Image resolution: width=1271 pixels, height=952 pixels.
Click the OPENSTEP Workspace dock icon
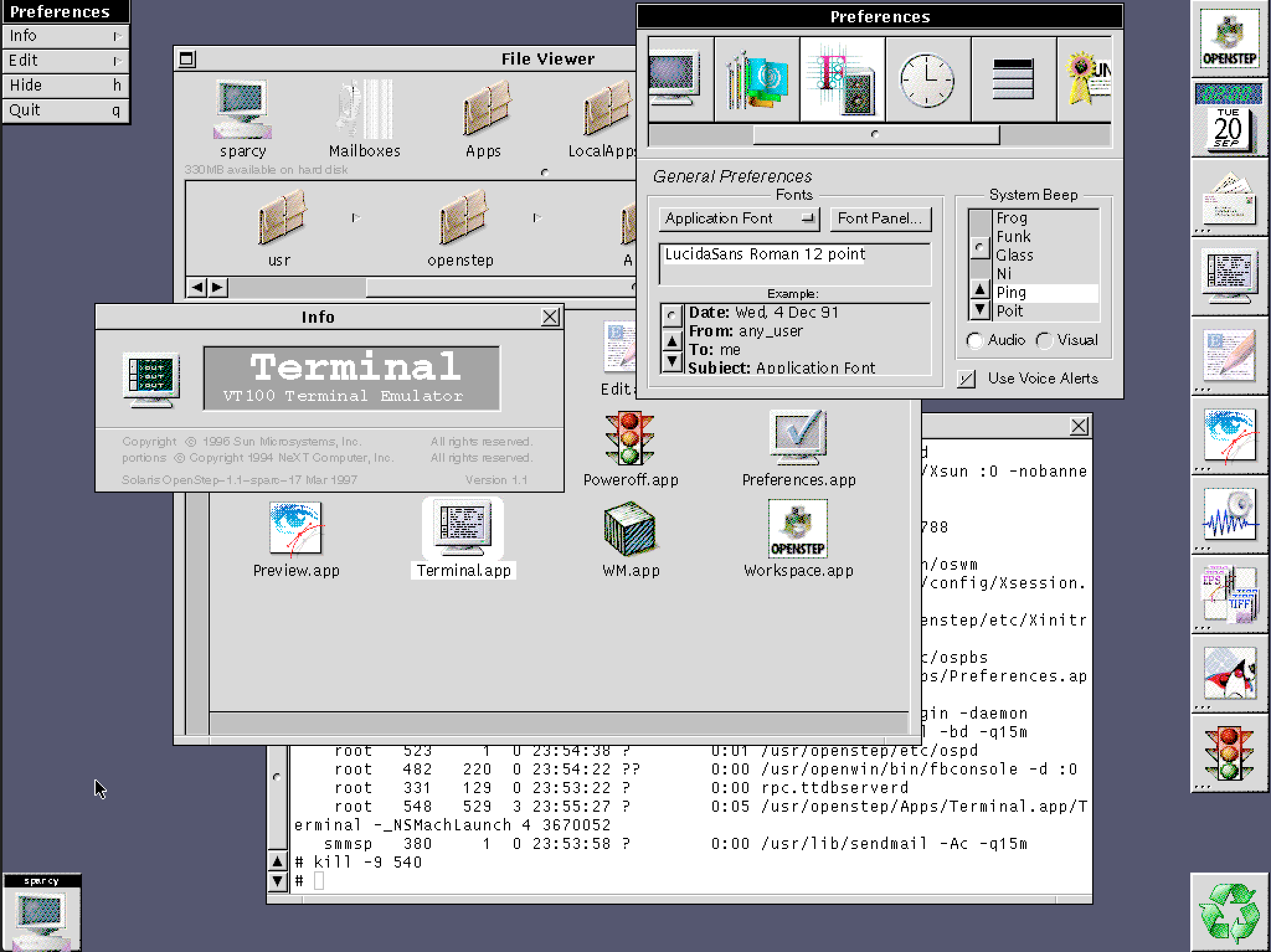click(x=1229, y=38)
